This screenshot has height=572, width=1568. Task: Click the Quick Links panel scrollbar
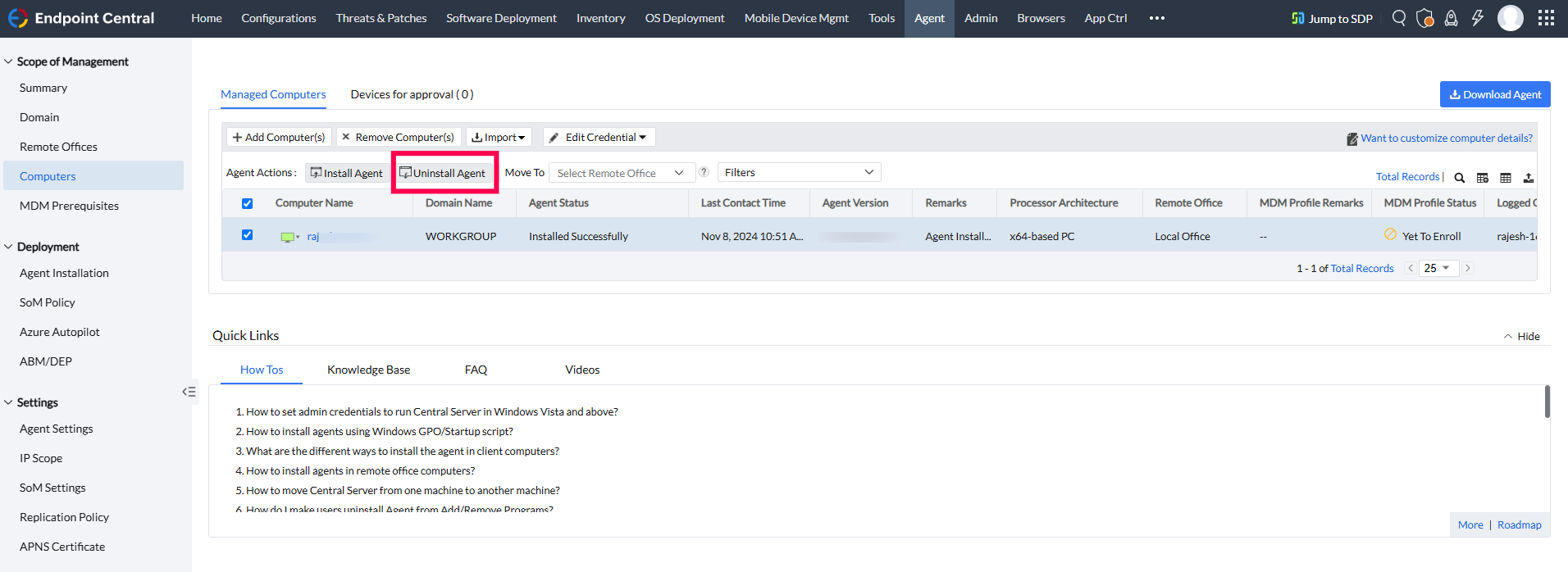(1547, 402)
